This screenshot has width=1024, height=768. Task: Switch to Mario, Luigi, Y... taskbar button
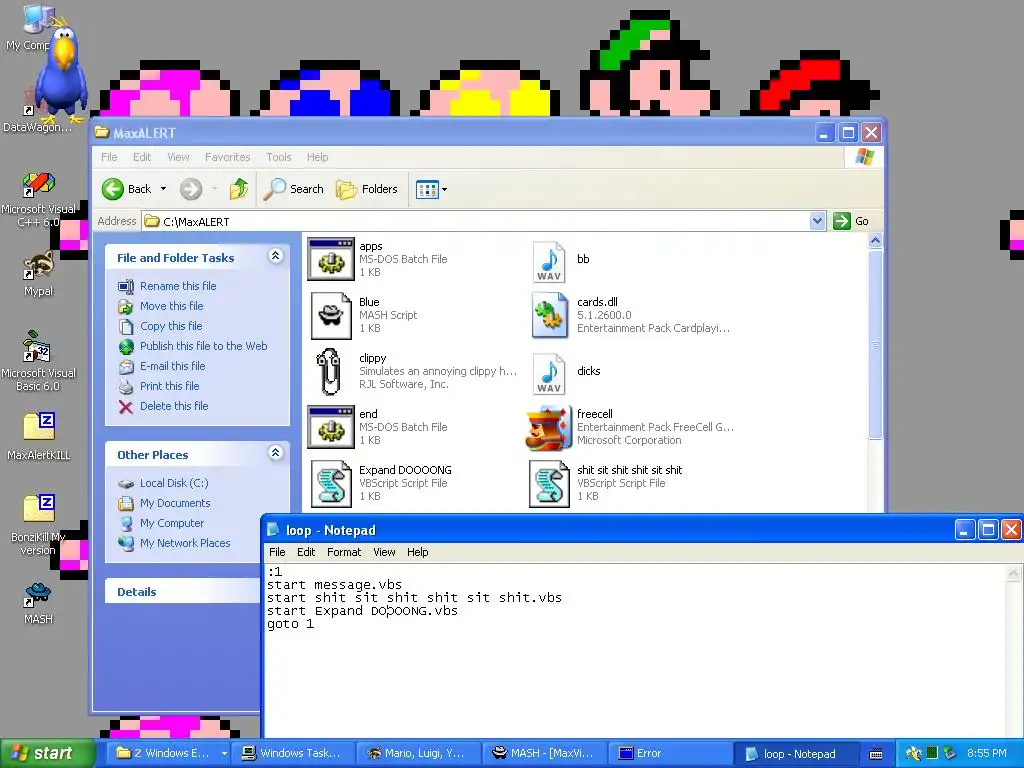tap(418, 754)
